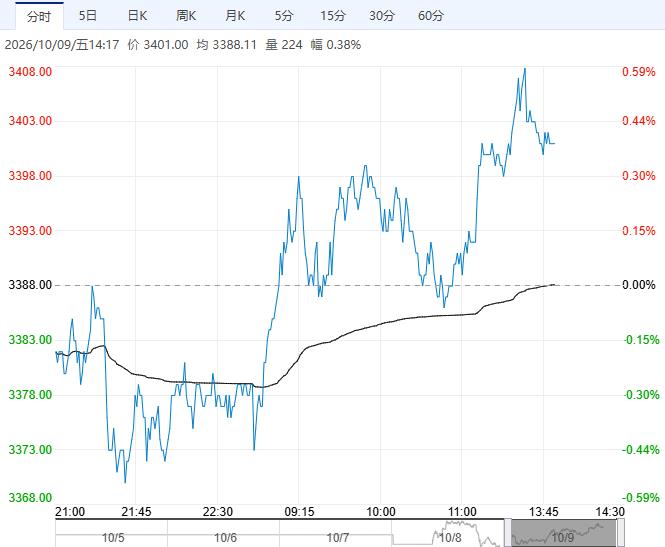Click the 3373.00 price axis label
Image resolution: width=665 pixels, height=547 pixels.
coord(30,449)
